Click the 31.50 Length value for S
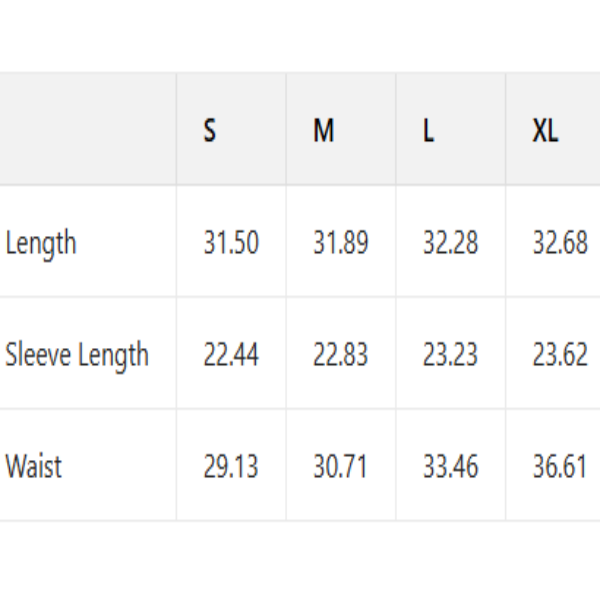This screenshot has height=600, width=600. click(231, 243)
